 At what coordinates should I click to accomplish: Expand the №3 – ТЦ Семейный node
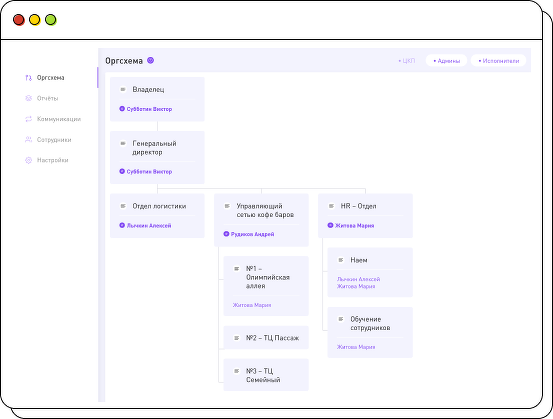(x=266, y=375)
